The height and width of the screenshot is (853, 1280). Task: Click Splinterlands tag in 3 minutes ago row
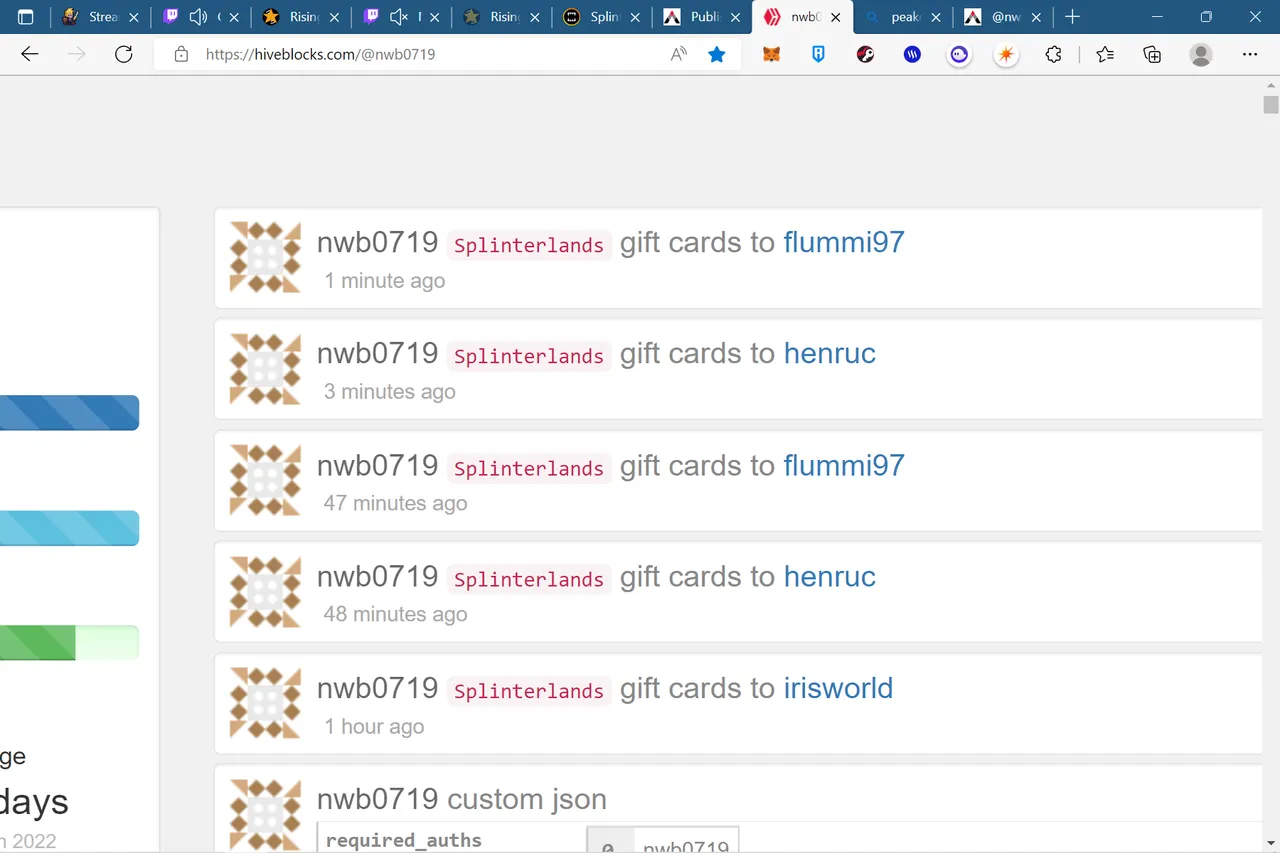(529, 356)
